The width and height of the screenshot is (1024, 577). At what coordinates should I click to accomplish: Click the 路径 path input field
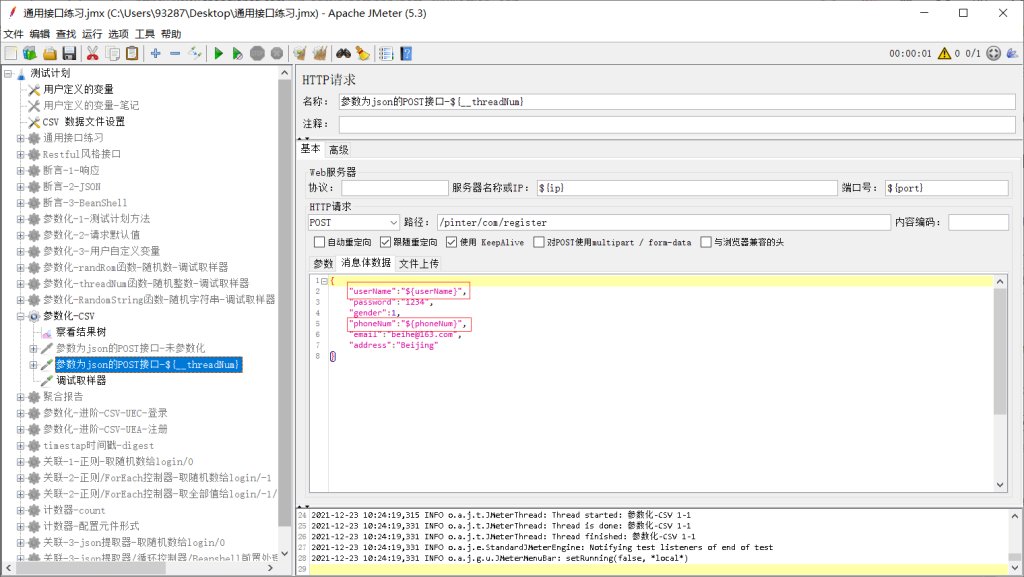664,223
